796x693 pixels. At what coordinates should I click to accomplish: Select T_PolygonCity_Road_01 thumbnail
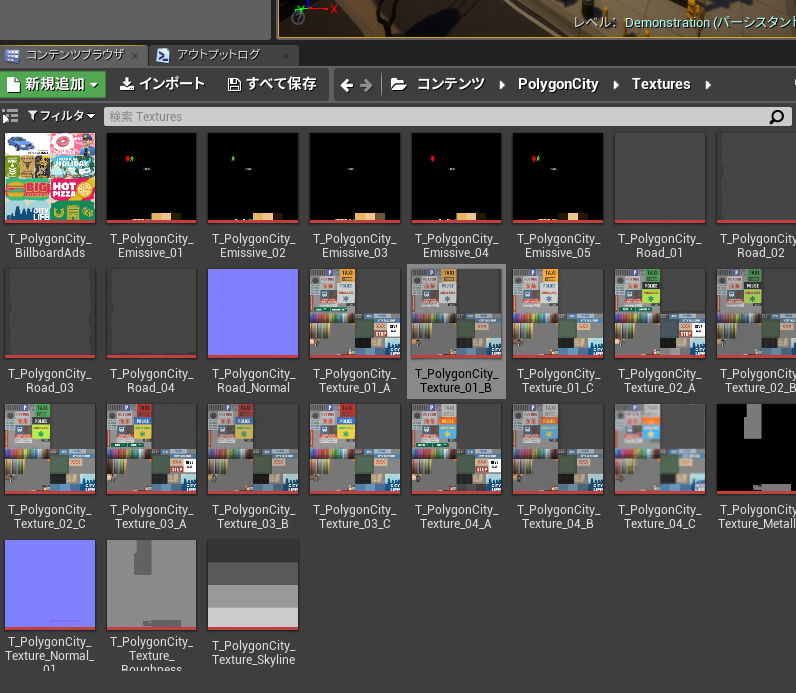coord(660,178)
